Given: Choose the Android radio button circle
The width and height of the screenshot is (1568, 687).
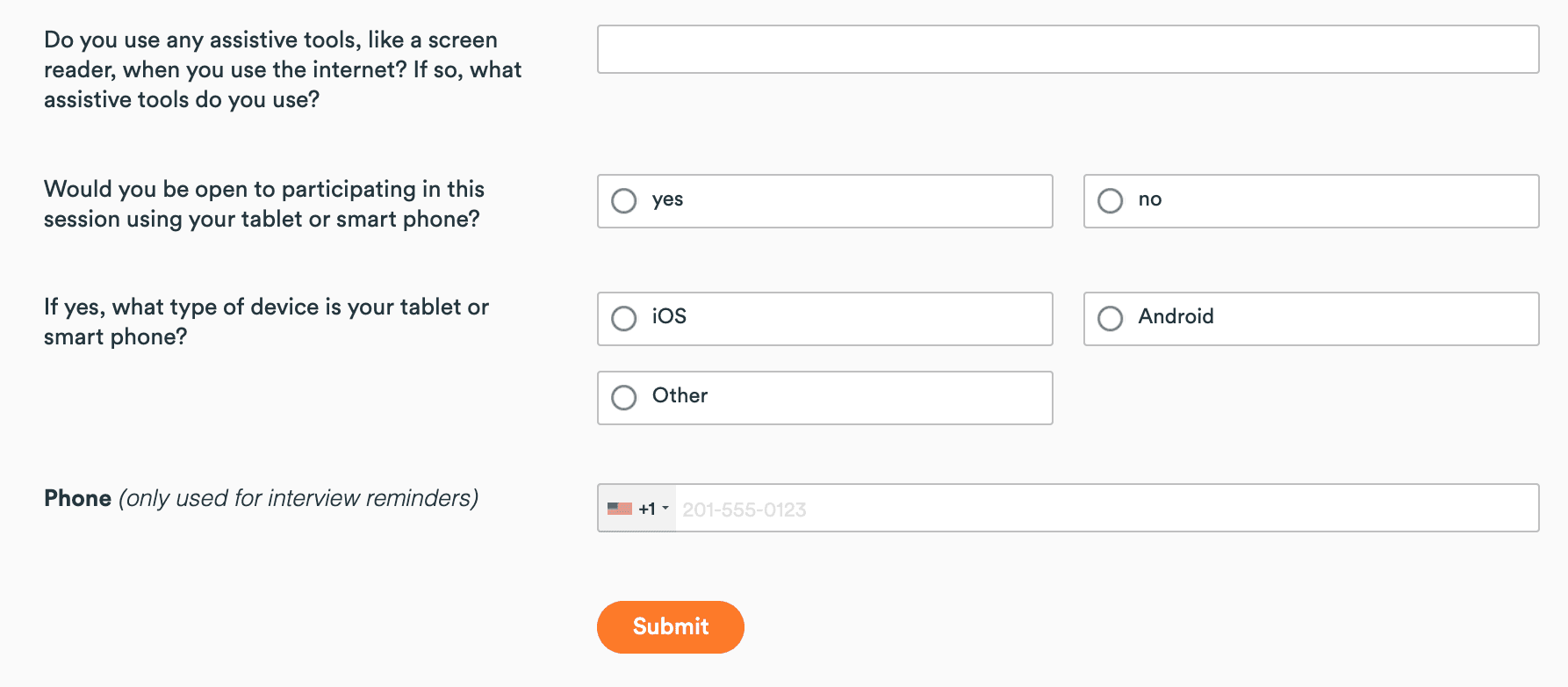Looking at the screenshot, I should [1111, 318].
